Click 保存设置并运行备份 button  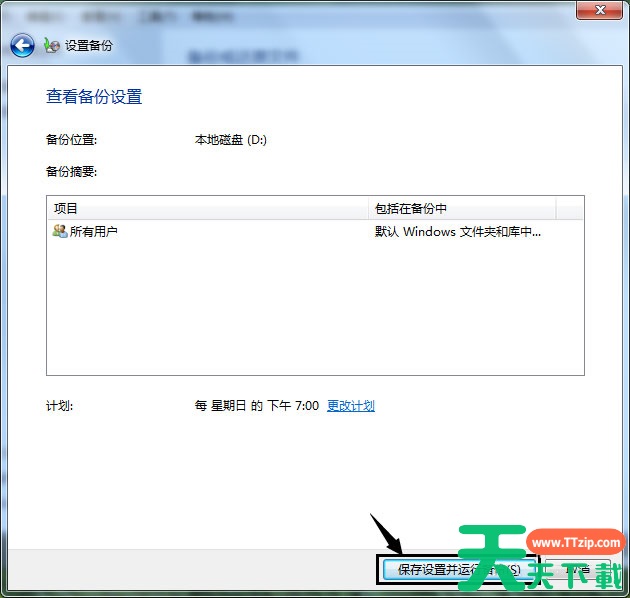(x=459, y=569)
